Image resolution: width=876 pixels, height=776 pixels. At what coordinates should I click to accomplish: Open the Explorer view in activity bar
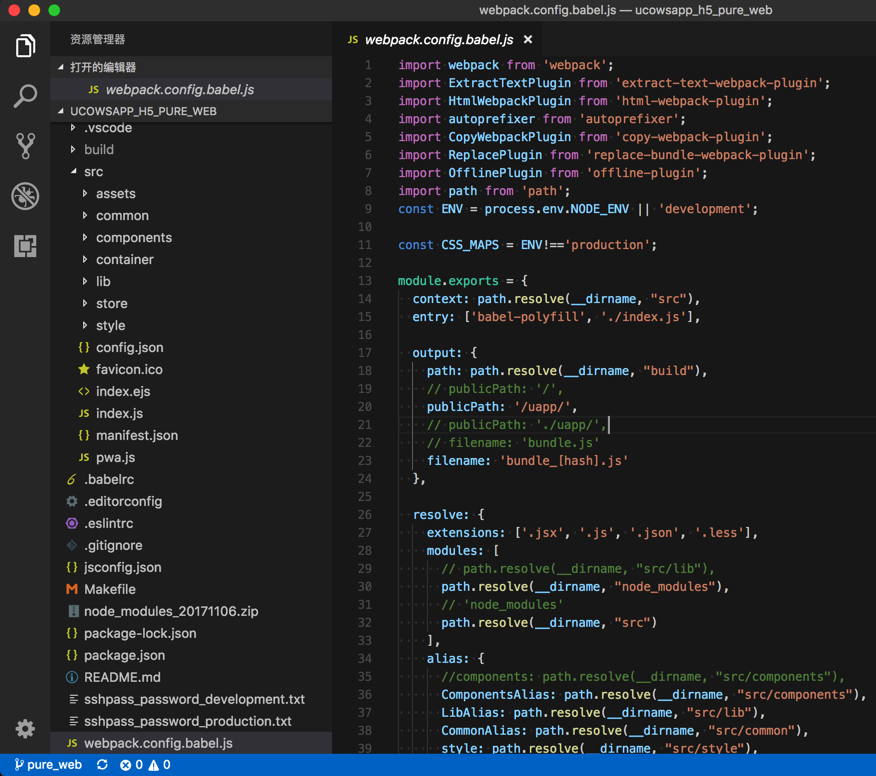coord(25,46)
